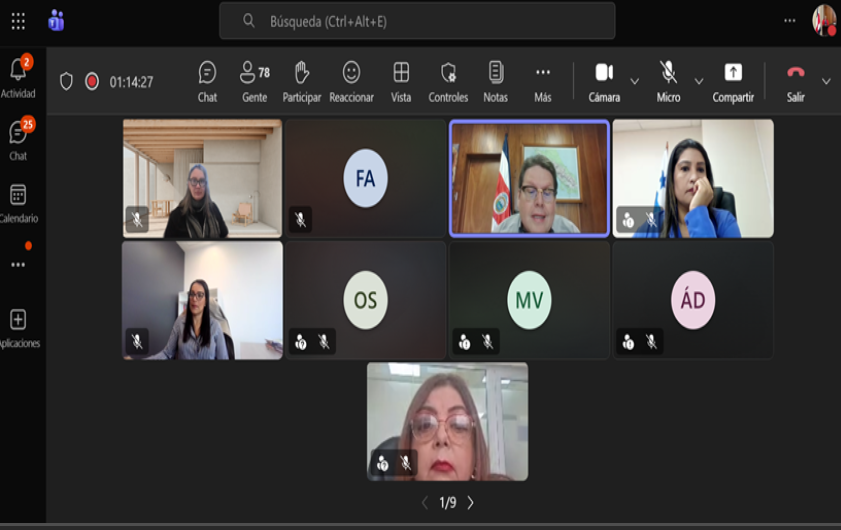Screen dimensions: 841x530
Task: Show the Gente participants list
Action: tap(254, 81)
